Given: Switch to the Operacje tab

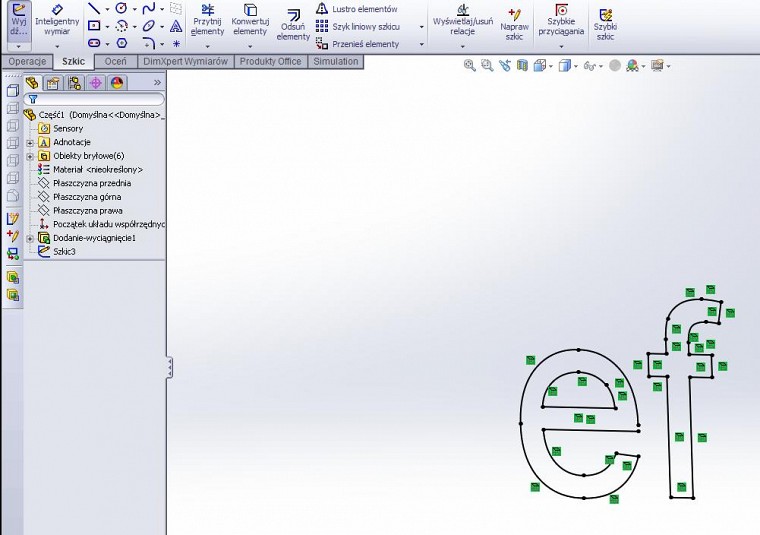Looking at the screenshot, I should [x=27, y=62].
